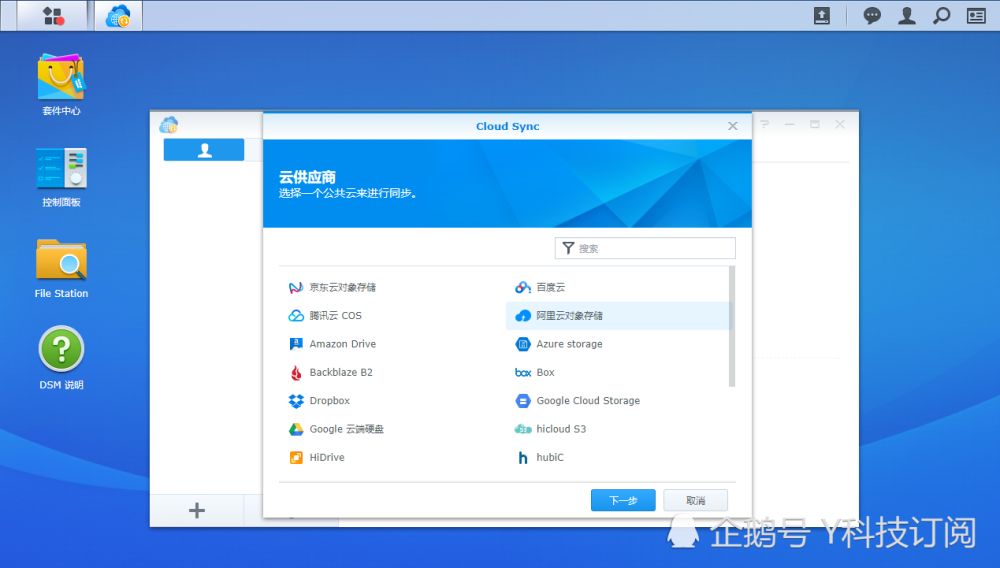
Task: Select the Box provider icon
Action: click(523, 372)
